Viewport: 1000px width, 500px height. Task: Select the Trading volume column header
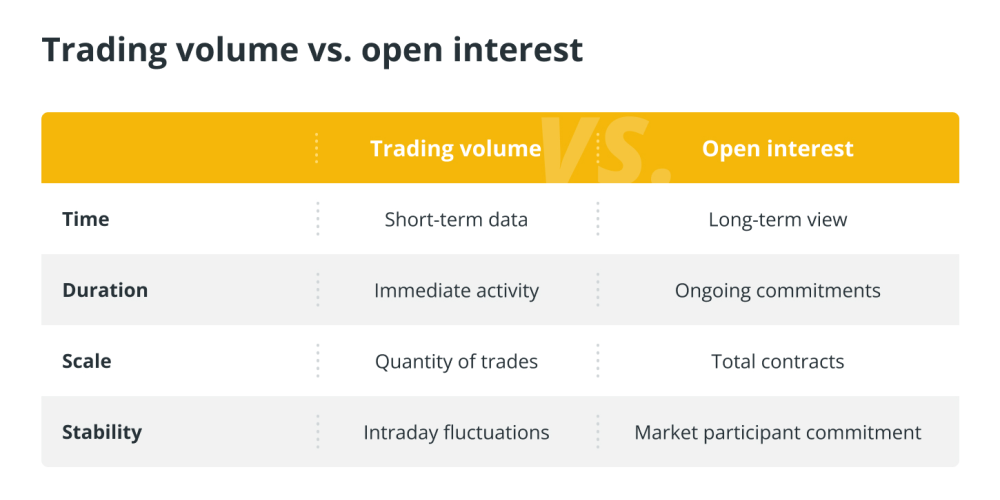[x=455, y=149]
